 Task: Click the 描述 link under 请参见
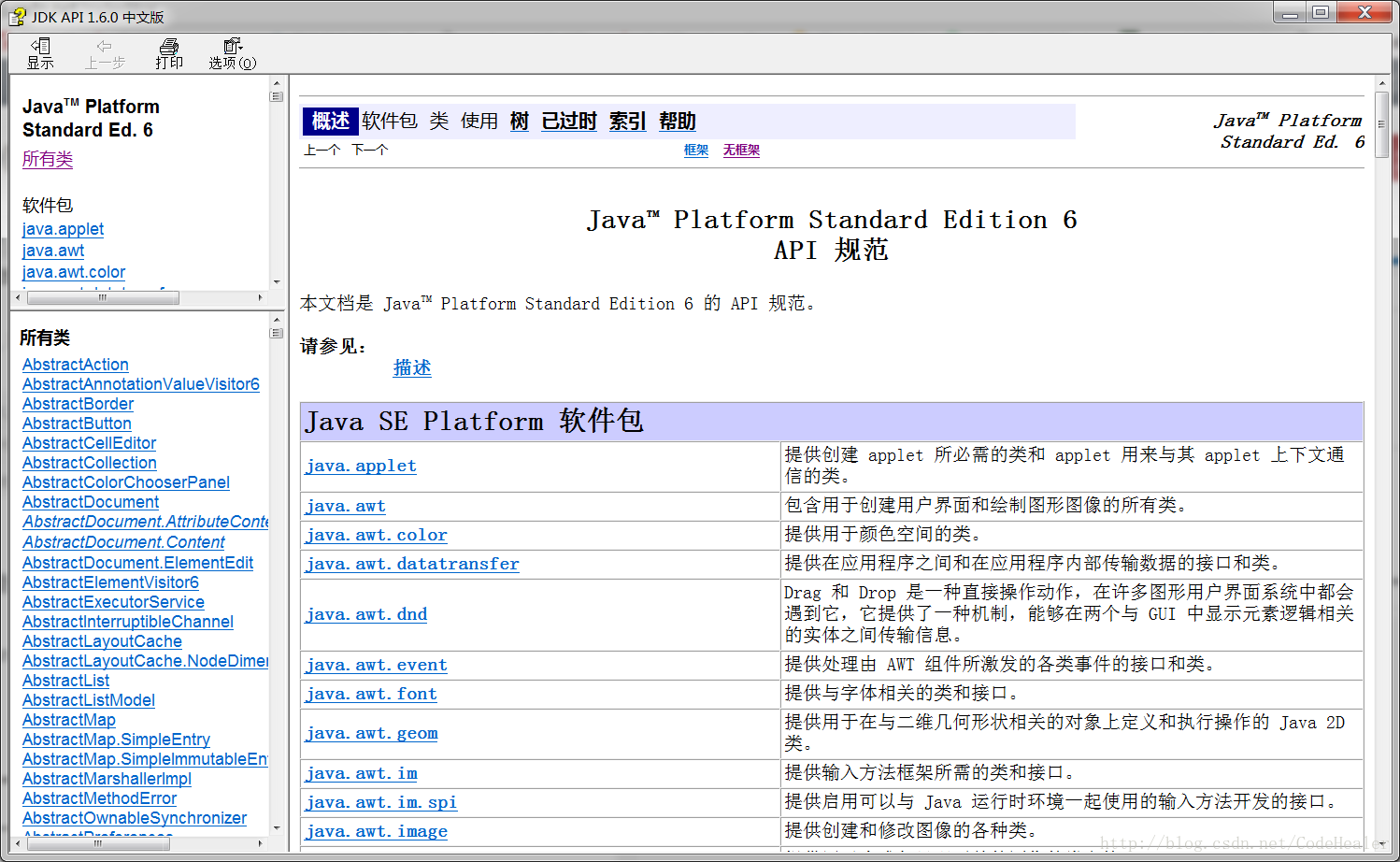412,367
